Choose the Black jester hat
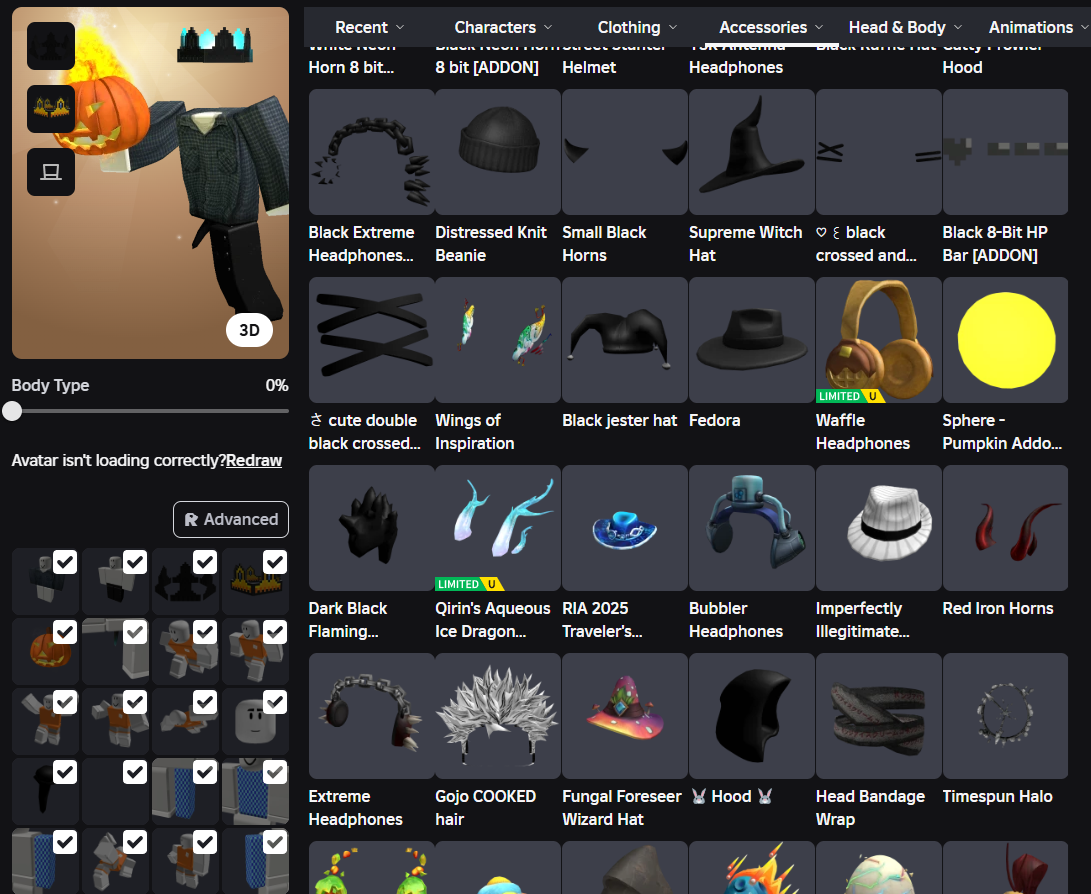1091x894 pixels. click(625, 340)
